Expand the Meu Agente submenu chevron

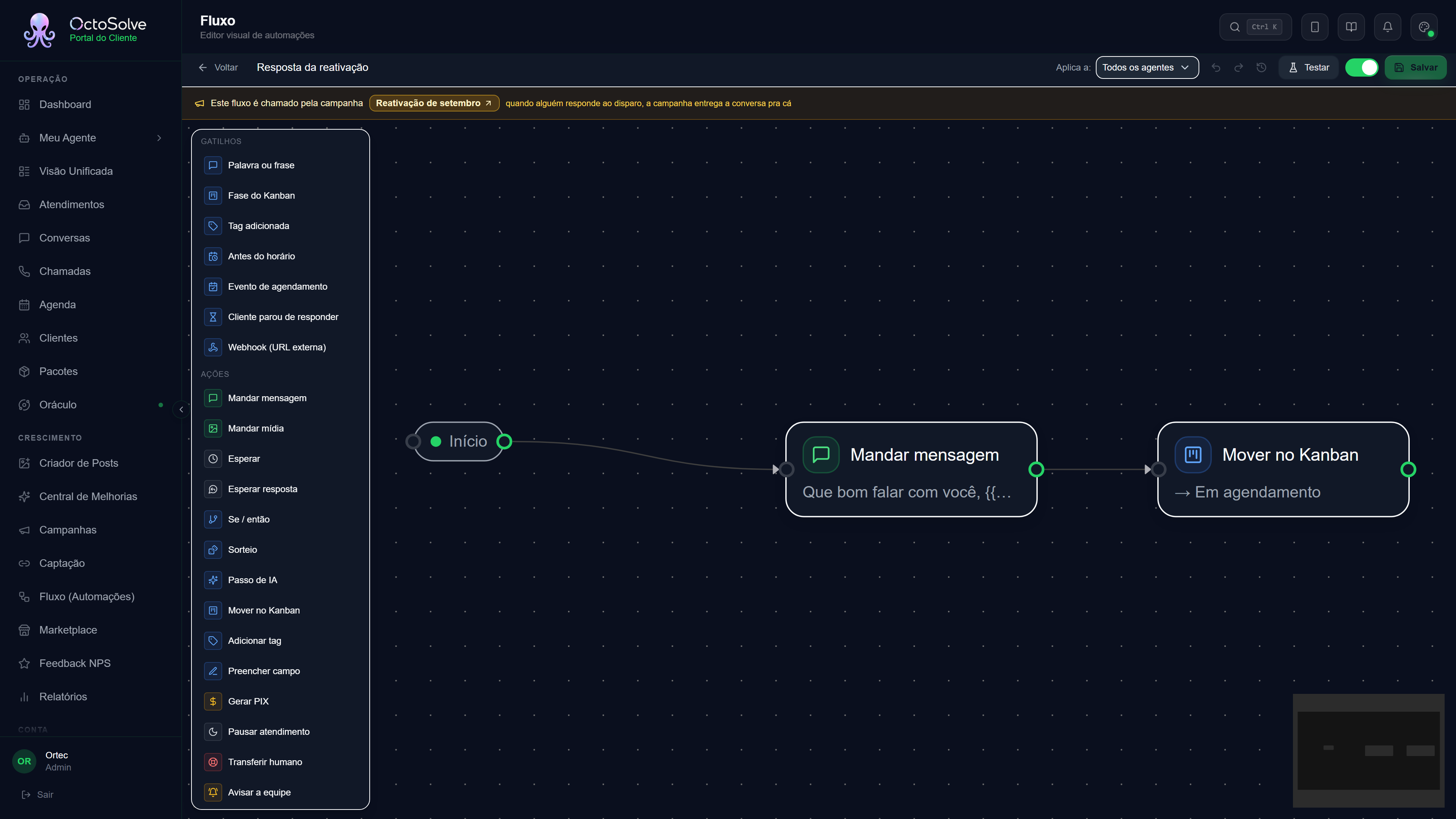159,138
